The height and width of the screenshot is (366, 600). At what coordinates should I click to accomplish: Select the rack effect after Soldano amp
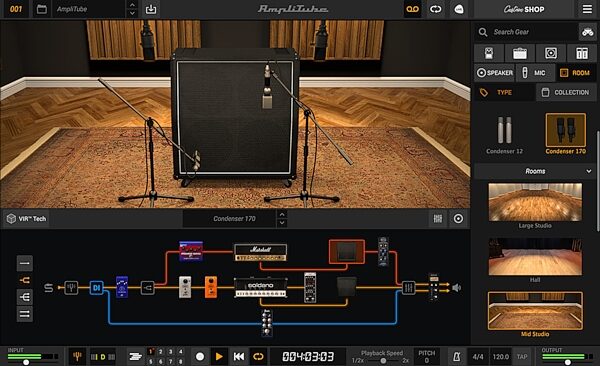(x=310, y=288)
